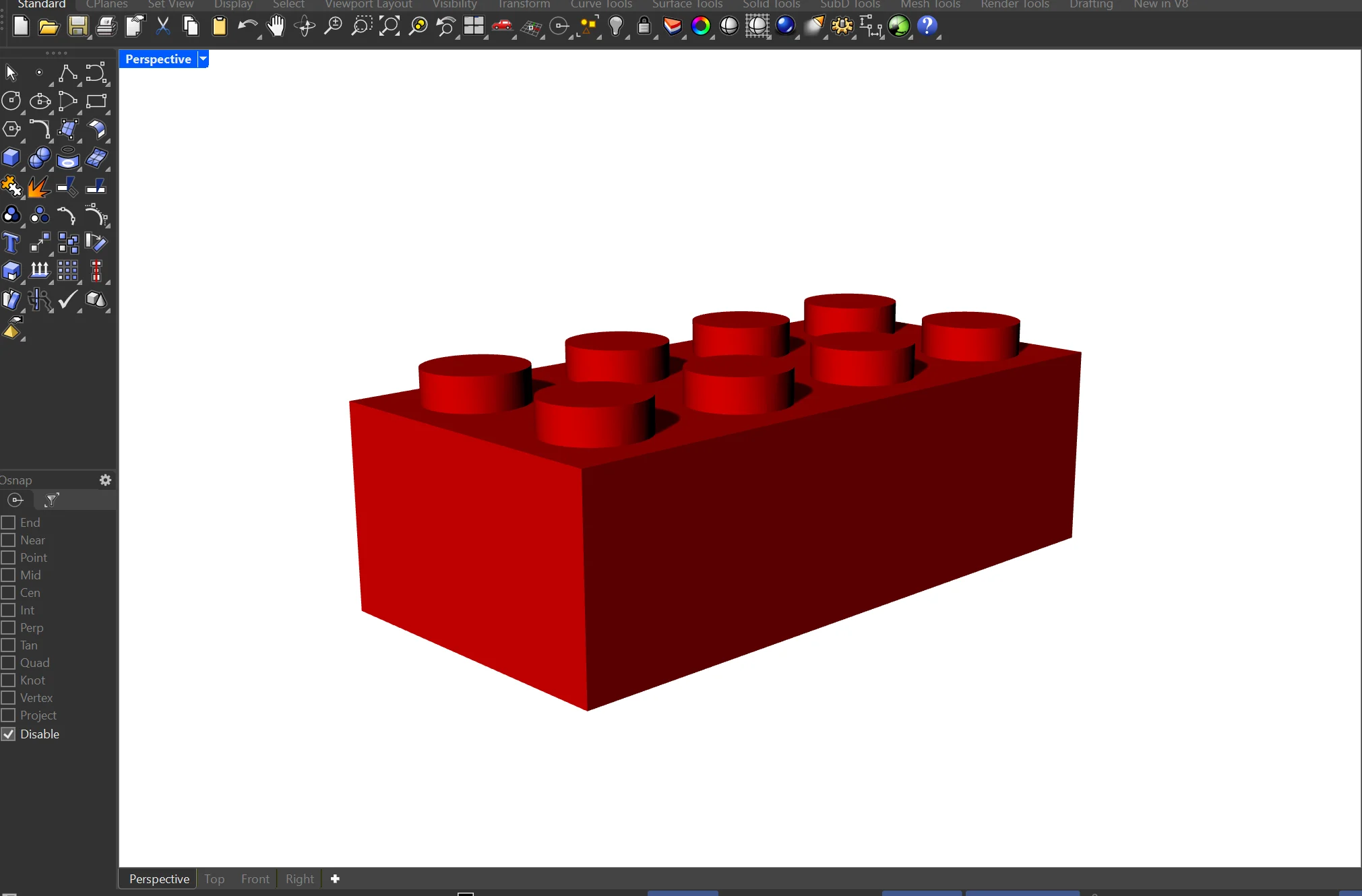Image resolution: width=1362 pixels, height=896 pixels.
Task: Open the Osnap filter funnel menu
Action: 52,500
